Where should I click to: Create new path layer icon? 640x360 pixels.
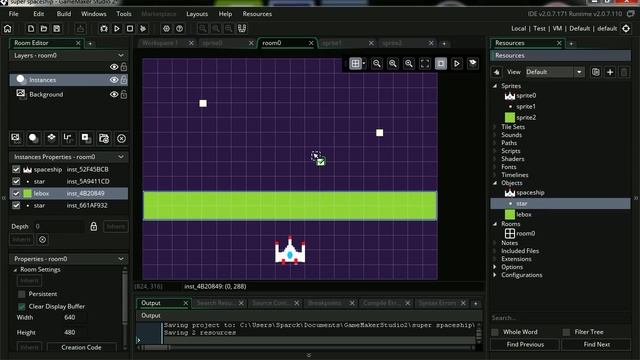point(68,138)
